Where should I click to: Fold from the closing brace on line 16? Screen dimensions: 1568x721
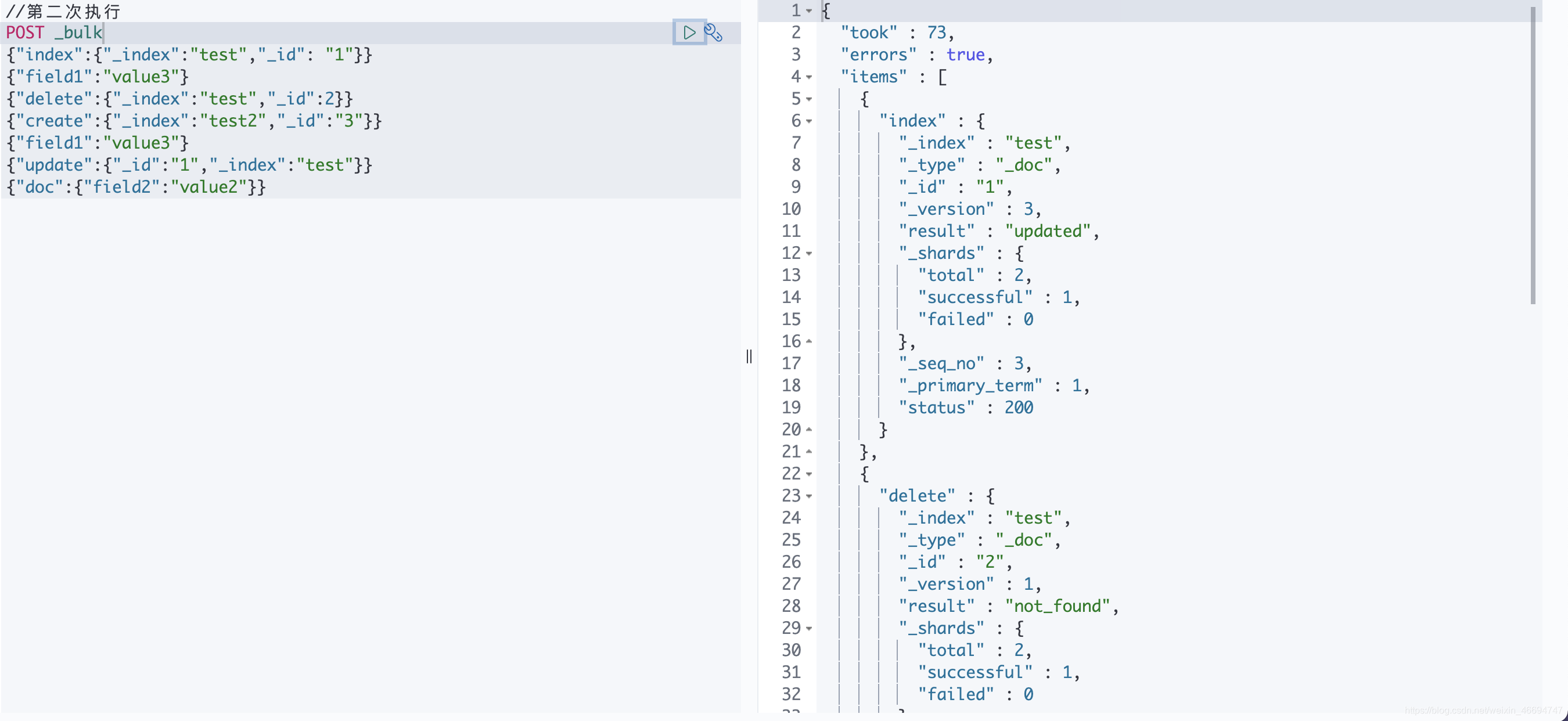pos(809,341)
